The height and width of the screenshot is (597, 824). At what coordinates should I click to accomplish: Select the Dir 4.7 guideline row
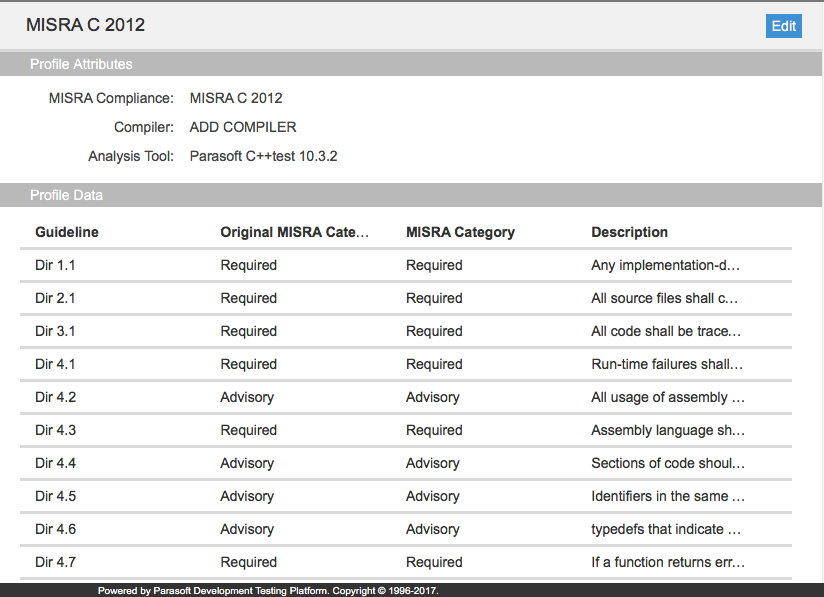(x=406, y=563)
